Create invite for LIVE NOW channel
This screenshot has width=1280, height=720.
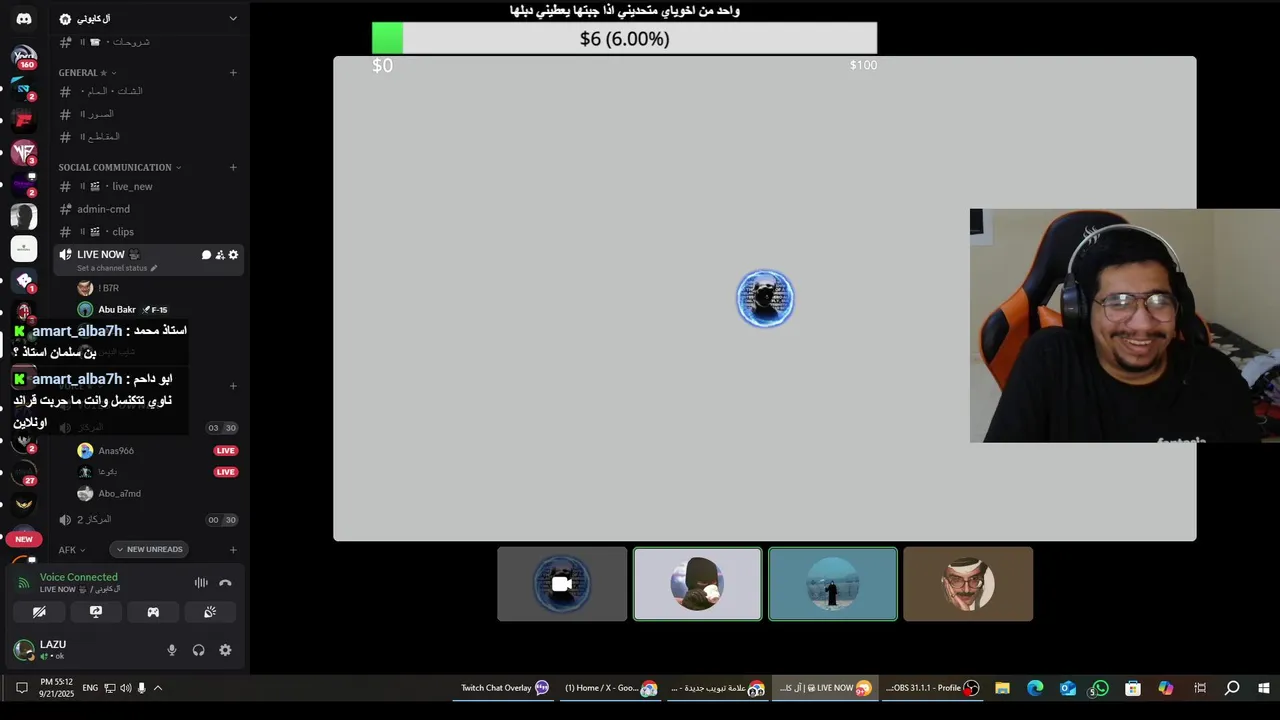(x=220, y=255)
